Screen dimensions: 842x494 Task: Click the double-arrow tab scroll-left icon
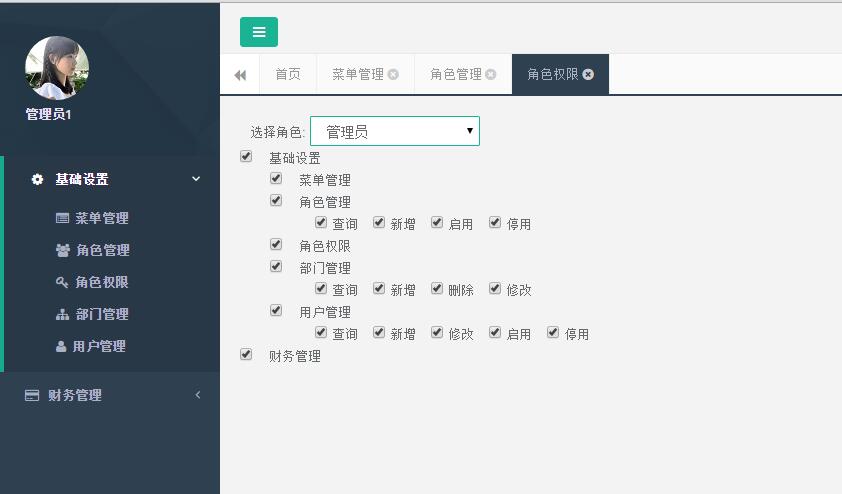pos(240,75)
